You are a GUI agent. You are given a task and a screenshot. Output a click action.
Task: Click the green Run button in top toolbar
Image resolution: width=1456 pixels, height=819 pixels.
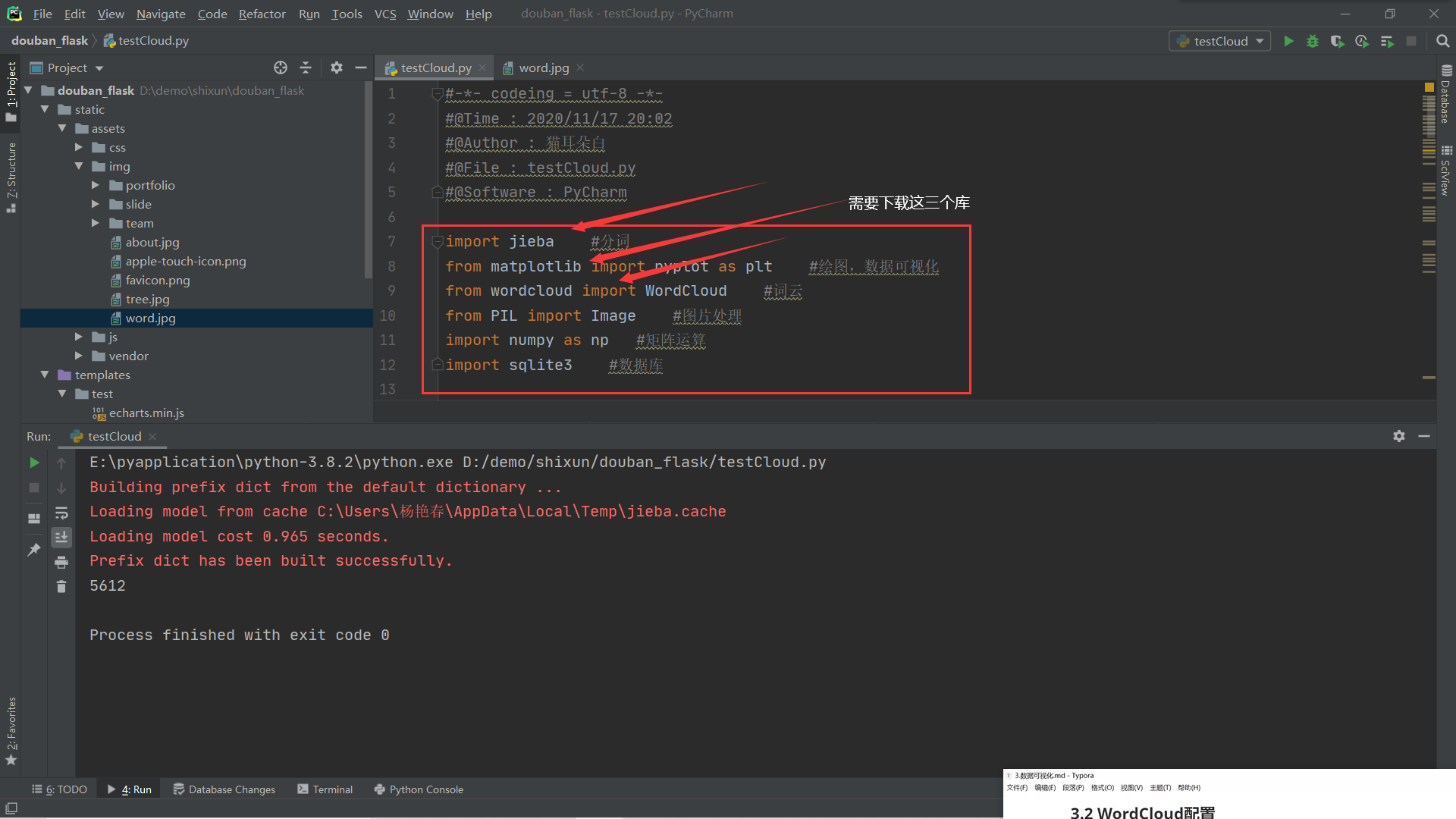click(x=1288, y=41)
